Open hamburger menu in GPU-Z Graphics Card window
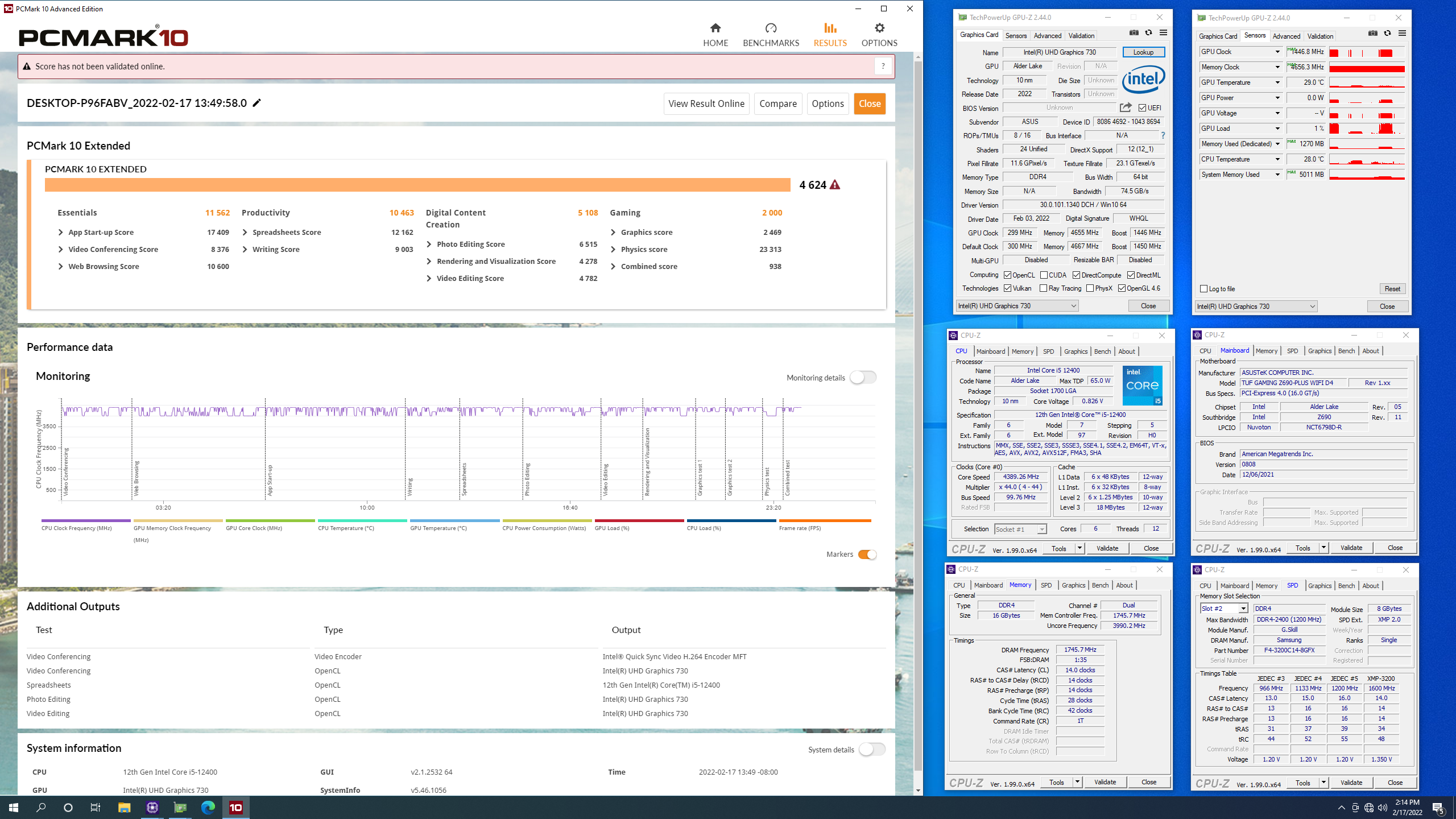1456x819 pixels. [1163, 33]
